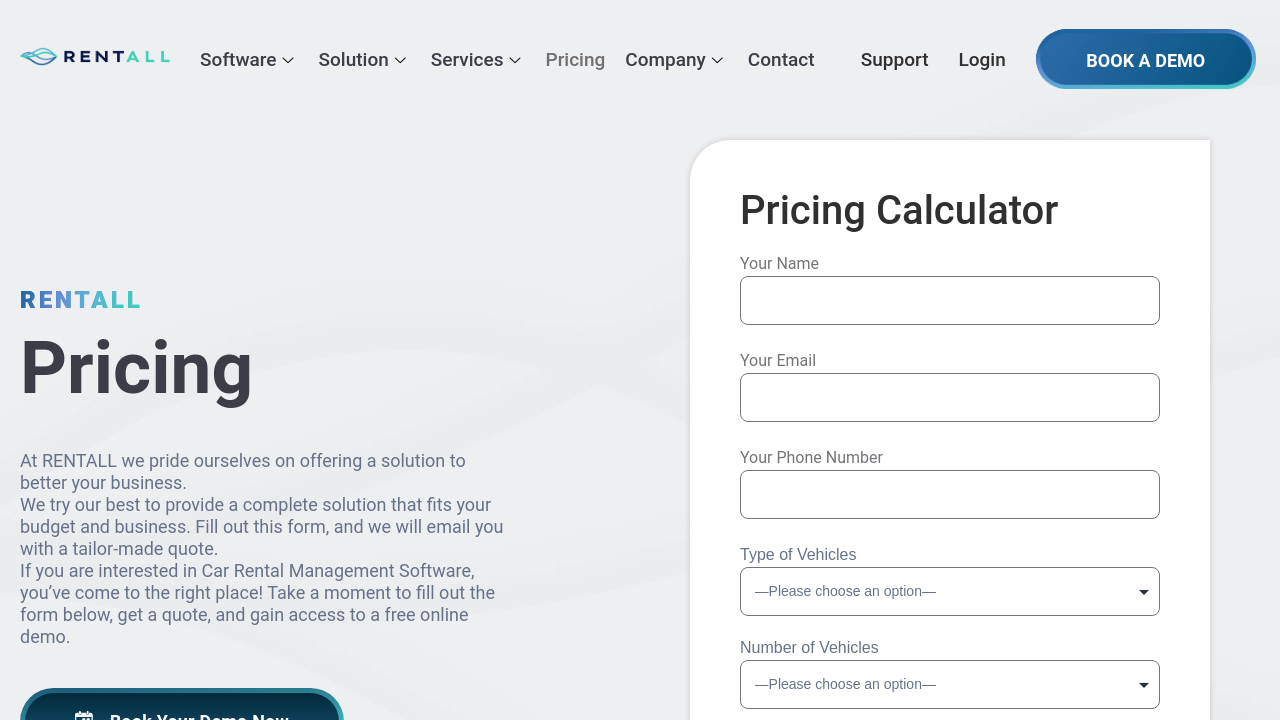This screenshot has height=720, width=1280.
Task: Click into the Your Email field
Action: point(950,398)
